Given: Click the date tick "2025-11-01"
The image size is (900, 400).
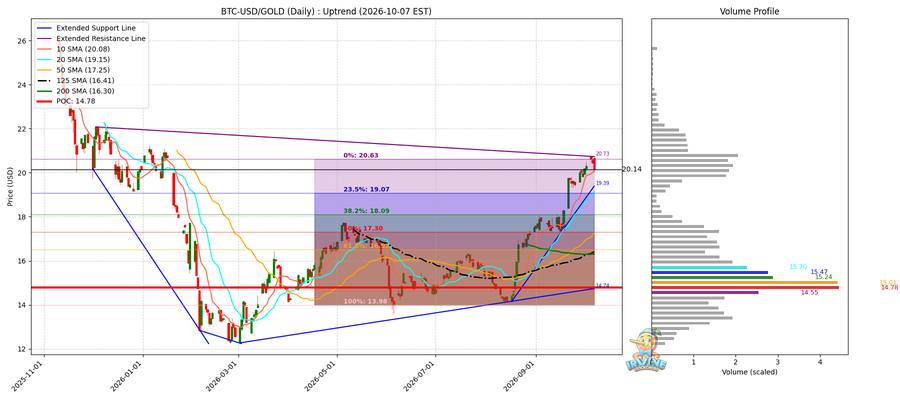Looking at the screenshot, I should (29, 376).
